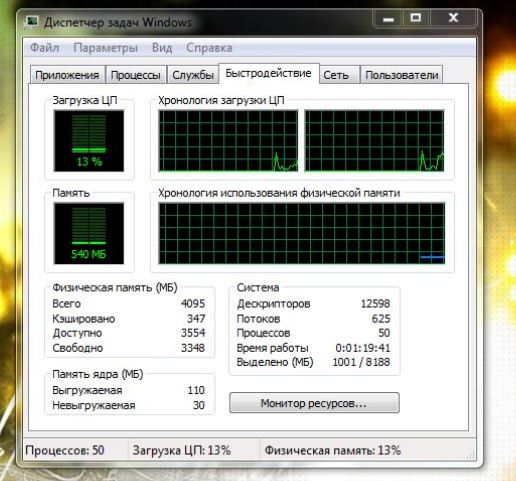Click the Выгружаемая value 110
Screen dimensions: 516x481
pyautogui.click(x=196, y=390)
